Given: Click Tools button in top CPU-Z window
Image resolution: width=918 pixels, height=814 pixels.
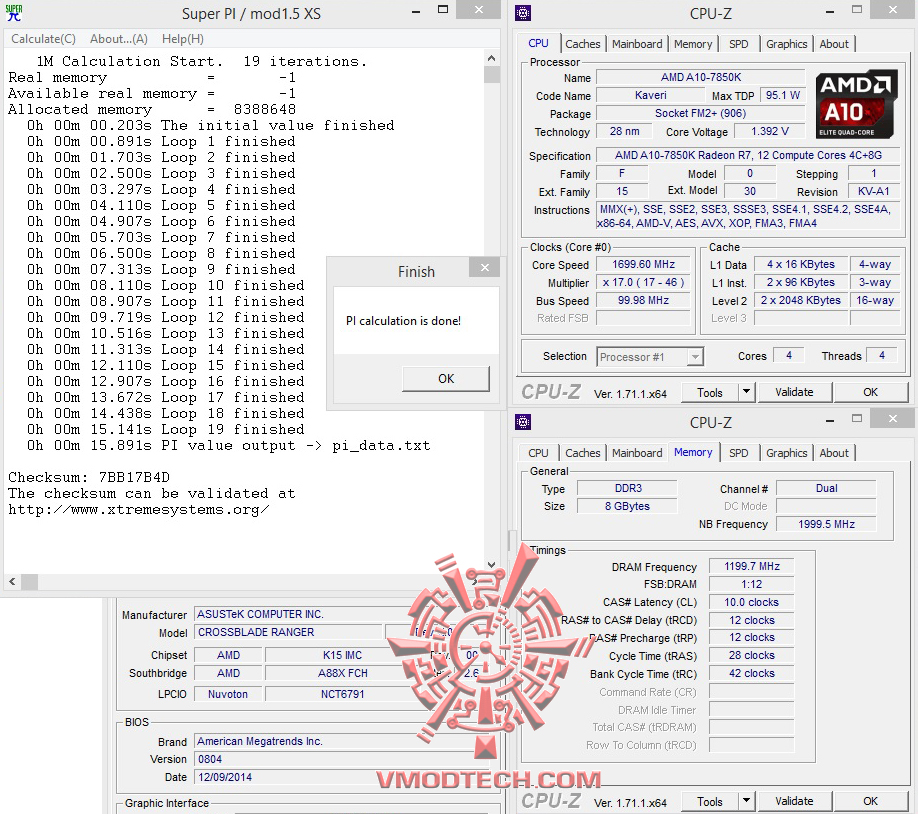Looking at the screenshot, I should (x=710, y=392).
